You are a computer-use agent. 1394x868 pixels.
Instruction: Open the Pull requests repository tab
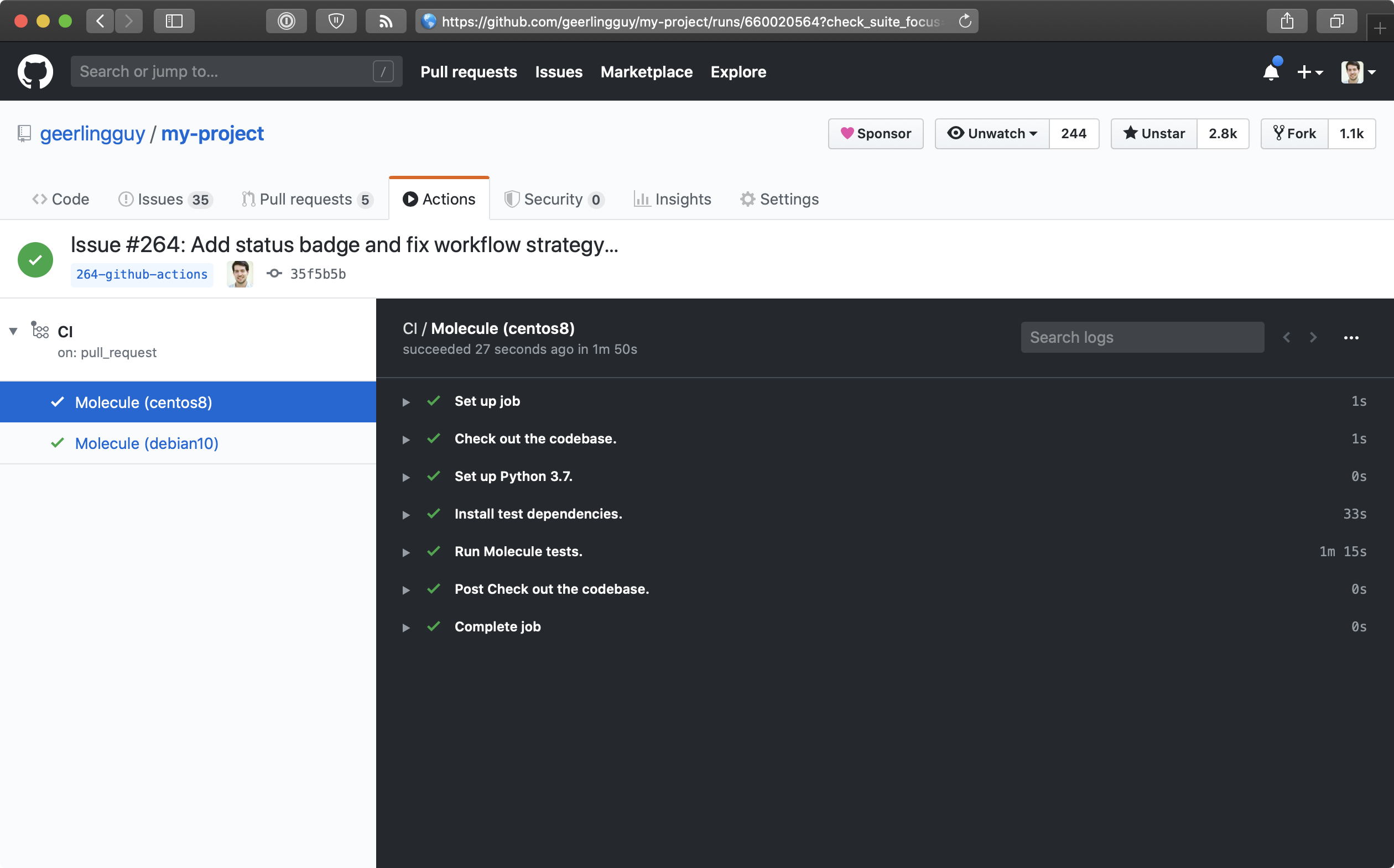308,199
